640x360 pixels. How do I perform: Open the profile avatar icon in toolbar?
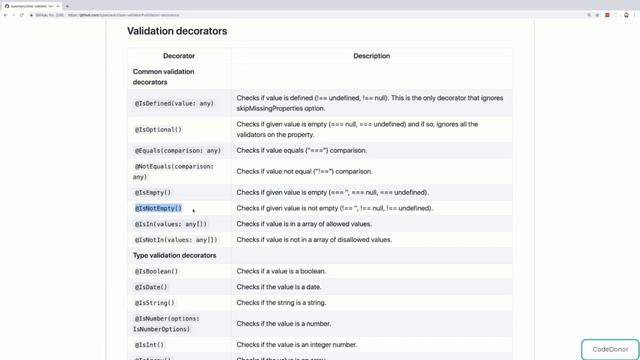click(x=626, y=15)
